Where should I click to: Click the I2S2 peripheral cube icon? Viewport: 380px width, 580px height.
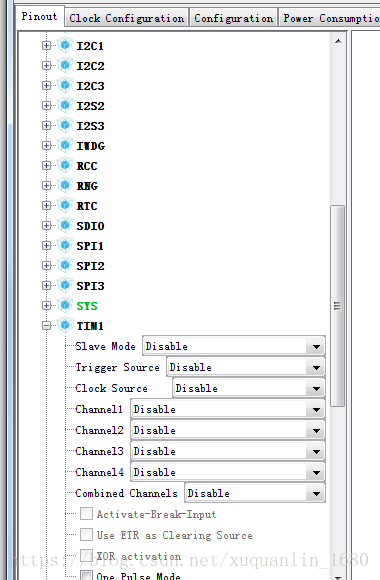coord(65,105)
